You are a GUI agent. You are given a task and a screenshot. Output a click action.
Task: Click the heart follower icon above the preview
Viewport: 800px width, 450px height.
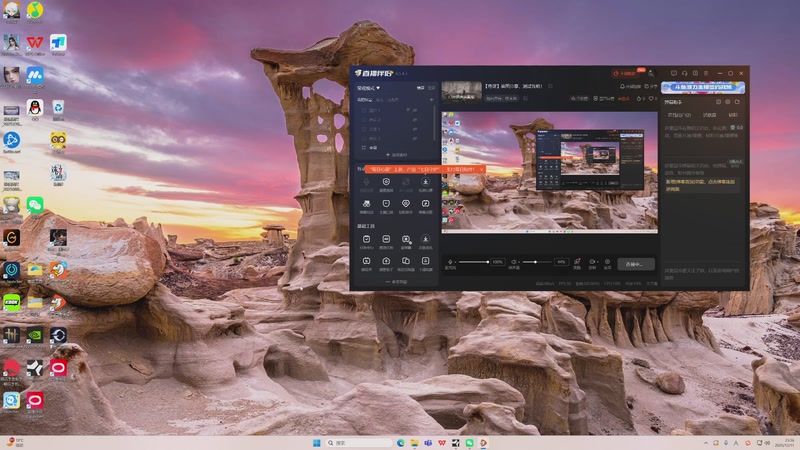point(651,98)
